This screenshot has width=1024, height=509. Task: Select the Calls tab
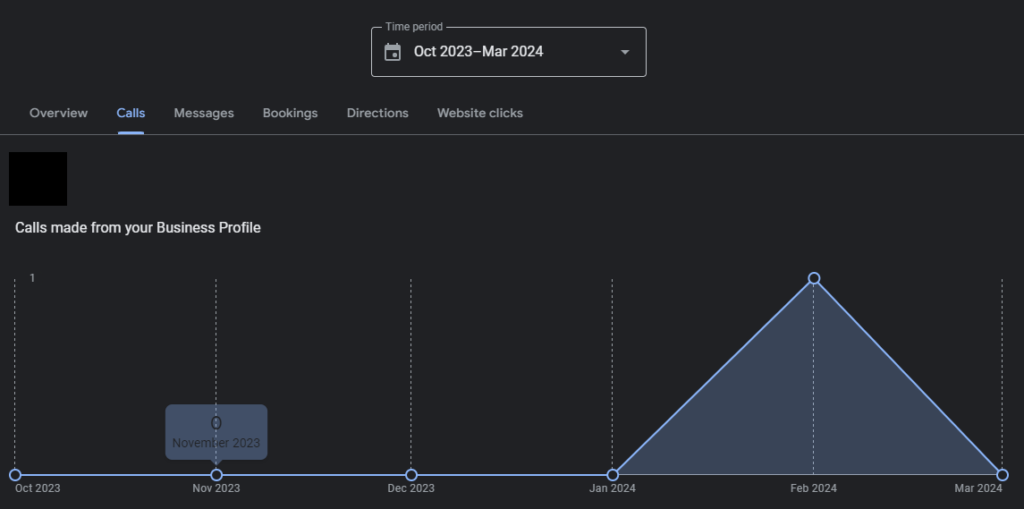[x=131, y=113]
